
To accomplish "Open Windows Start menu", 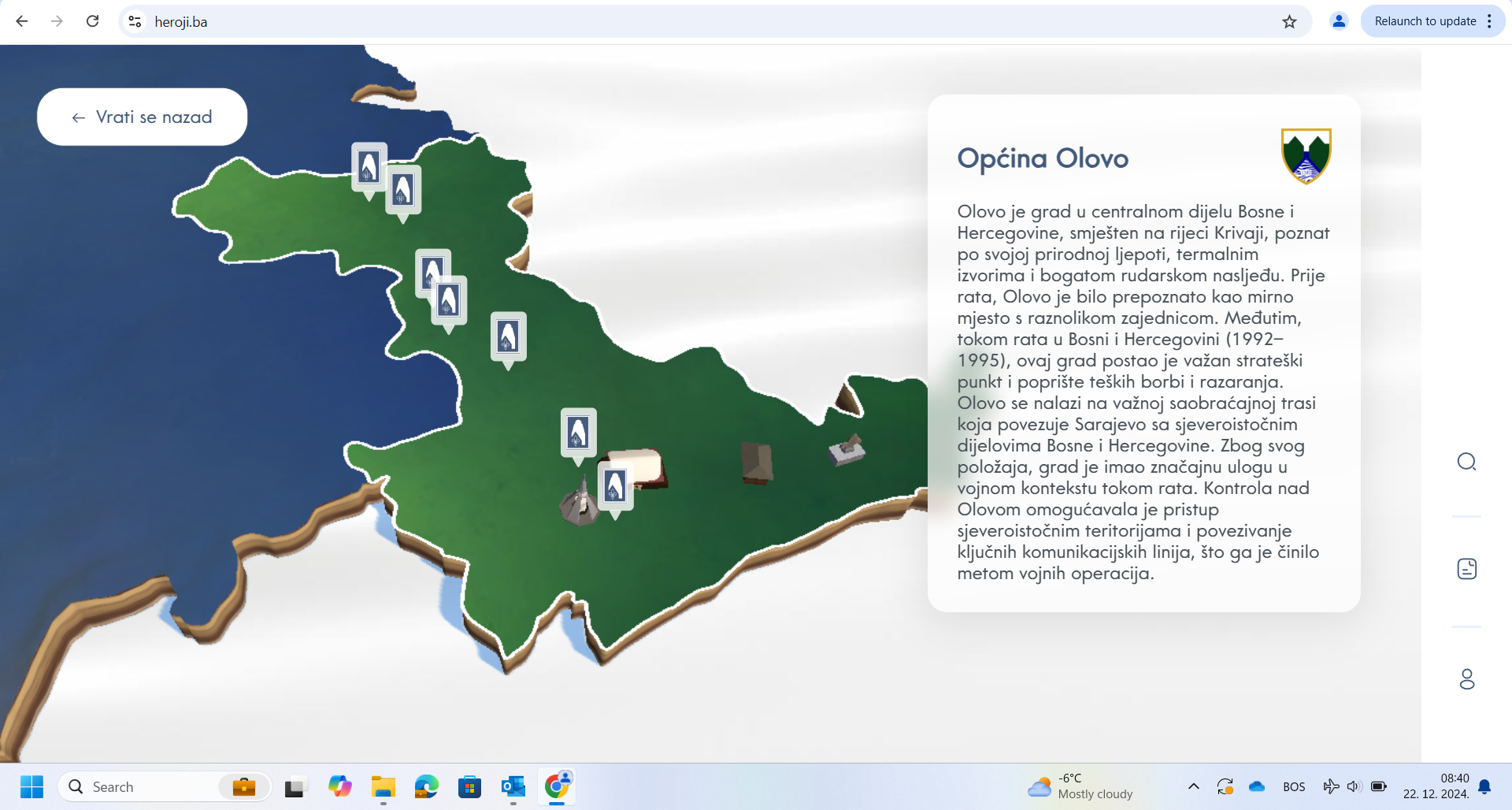I will 31,786.
